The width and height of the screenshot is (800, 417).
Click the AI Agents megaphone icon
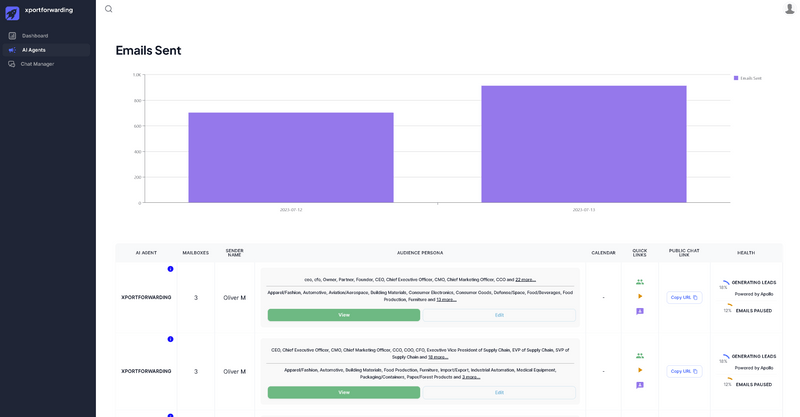[12, 50]
